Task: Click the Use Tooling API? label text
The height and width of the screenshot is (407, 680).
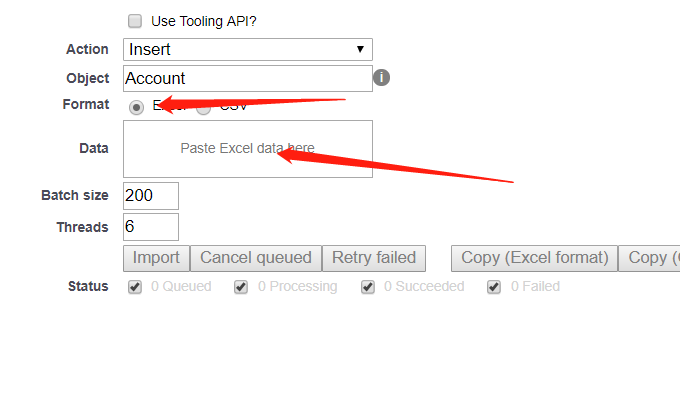Action: point(203,20)
